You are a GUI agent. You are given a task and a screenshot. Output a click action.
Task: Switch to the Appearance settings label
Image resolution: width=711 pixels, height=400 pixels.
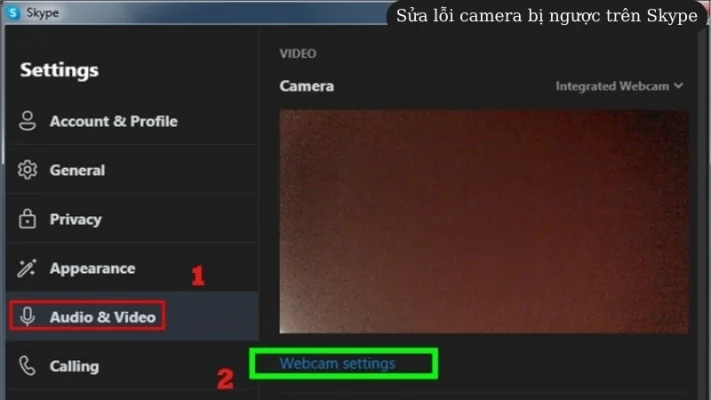(92, 268)
